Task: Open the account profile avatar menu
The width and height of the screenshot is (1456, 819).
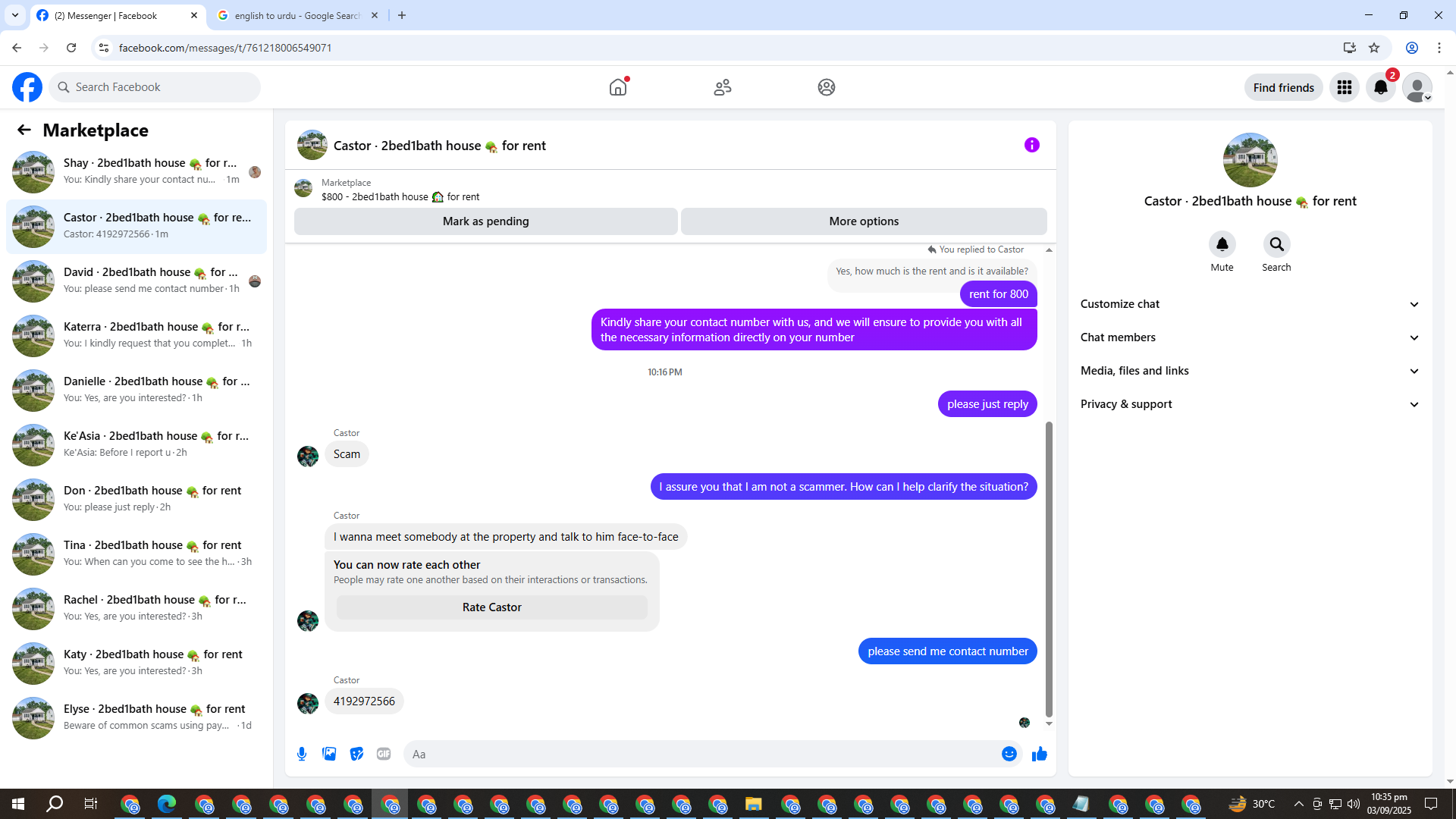Action: [x=1417, y=87]
